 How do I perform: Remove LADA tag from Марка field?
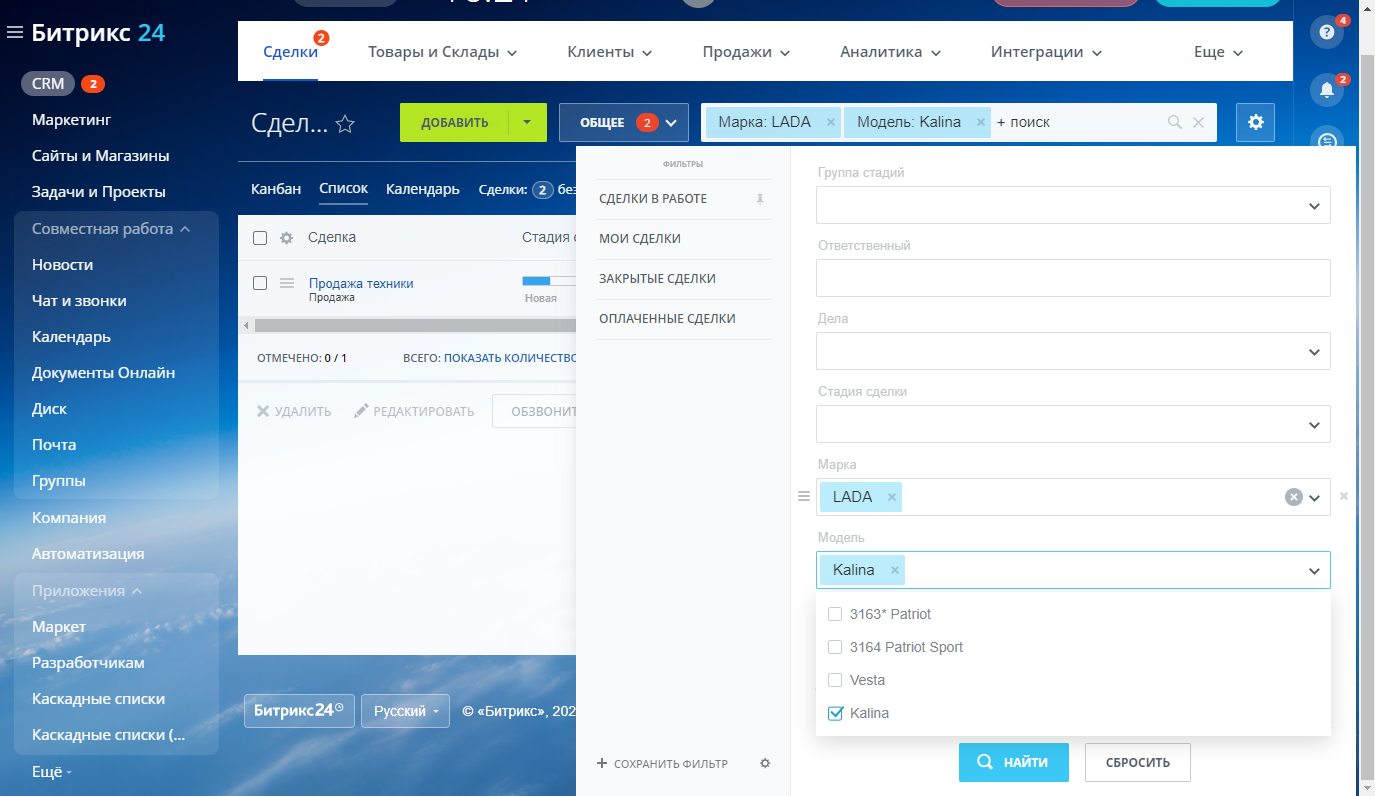[891, 497]
